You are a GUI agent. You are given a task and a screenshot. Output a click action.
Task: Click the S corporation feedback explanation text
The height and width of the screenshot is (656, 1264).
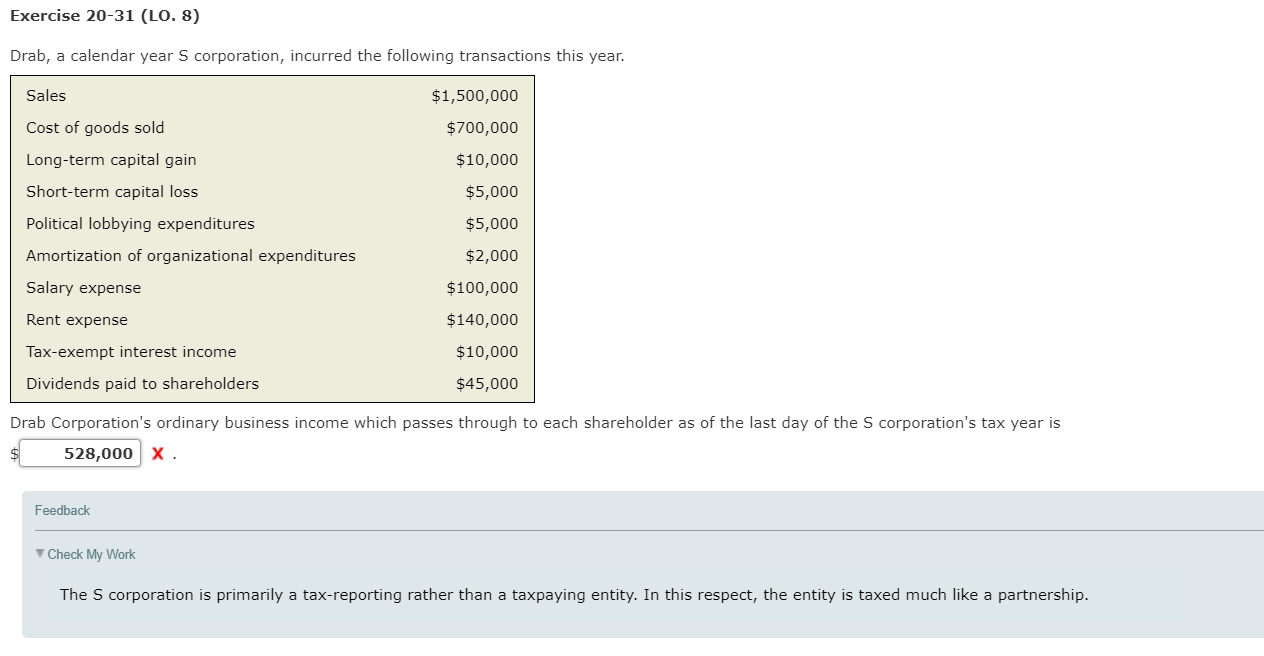pyautogui.click(x=574, y=595)
